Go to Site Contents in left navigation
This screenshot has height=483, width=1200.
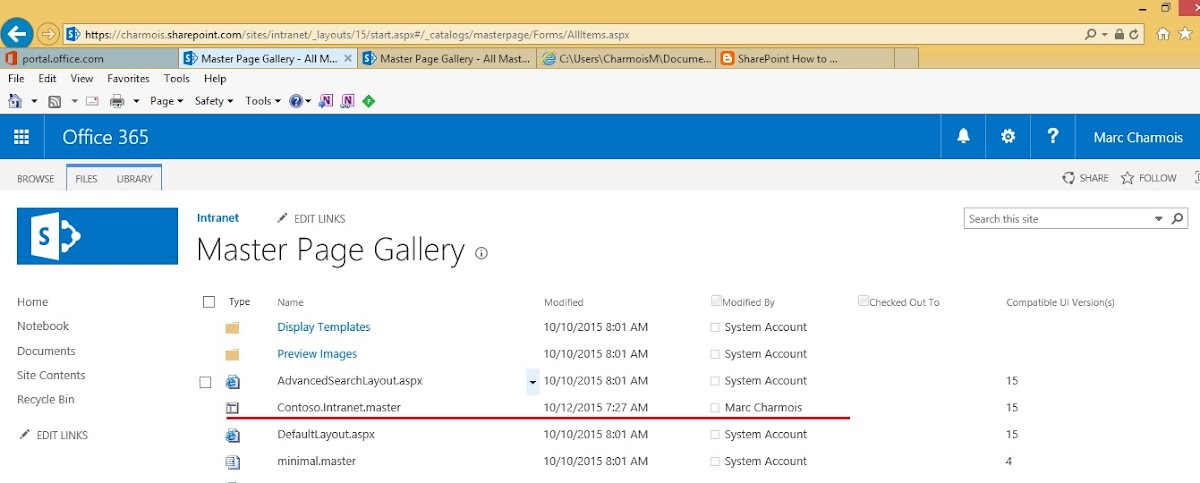[x=51, y=376]
